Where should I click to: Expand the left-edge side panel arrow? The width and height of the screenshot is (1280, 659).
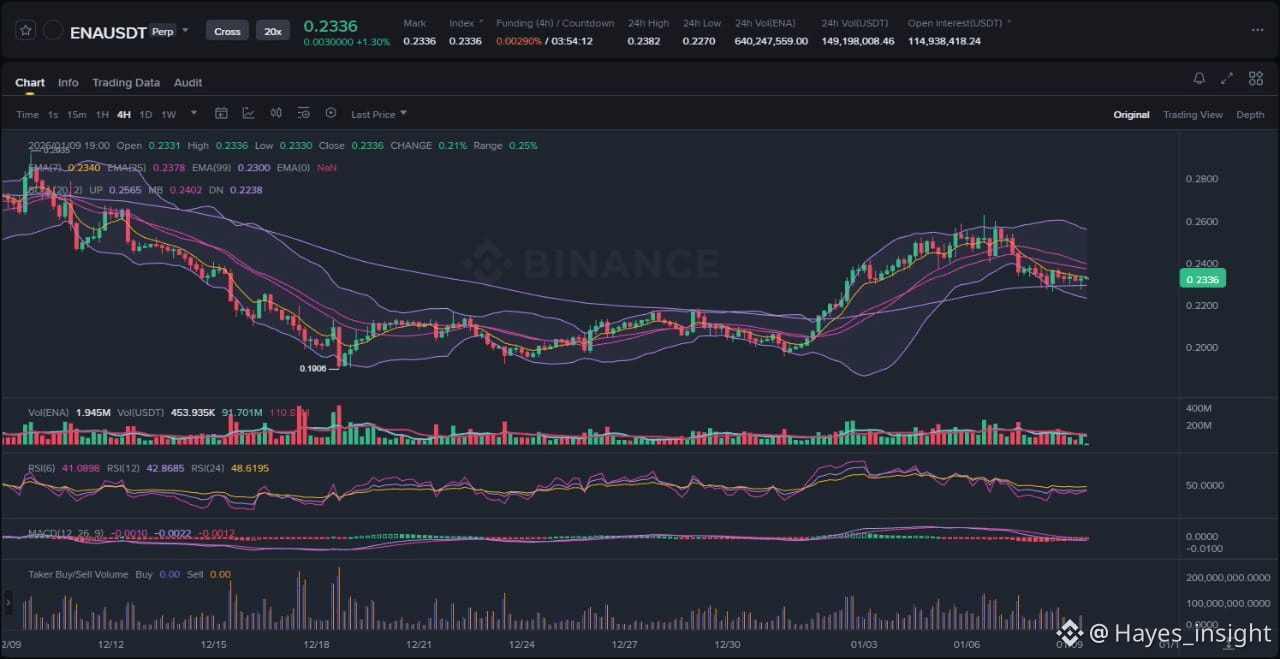[x=8, y=602]
